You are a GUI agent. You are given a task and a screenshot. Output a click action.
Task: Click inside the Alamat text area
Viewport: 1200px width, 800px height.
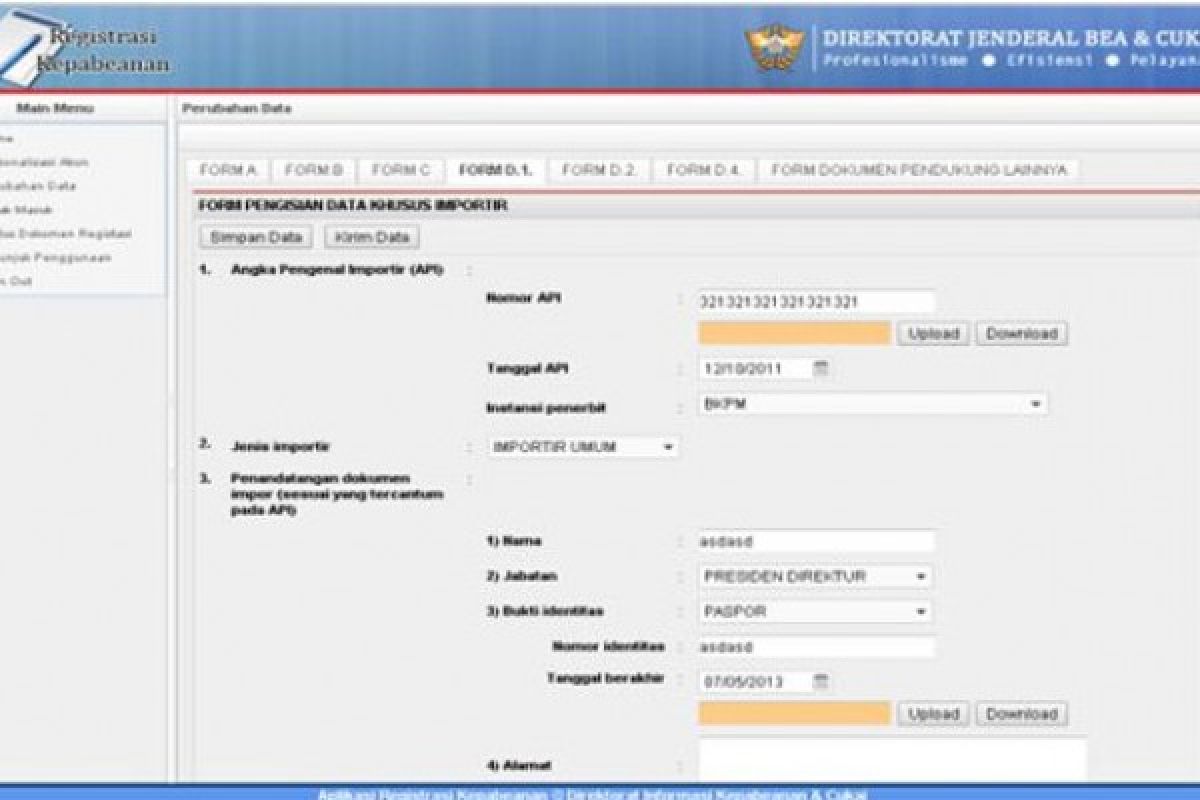pyautogui.click(x=890, y=762)
